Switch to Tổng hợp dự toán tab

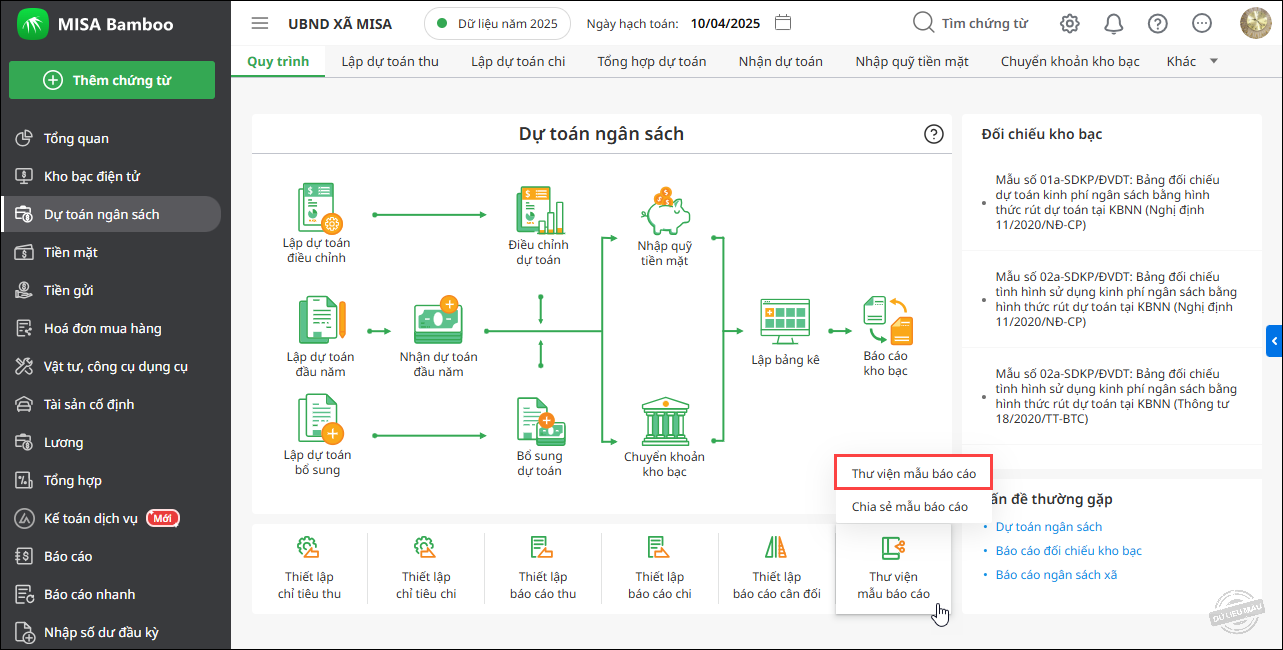(x=652, y=61)
